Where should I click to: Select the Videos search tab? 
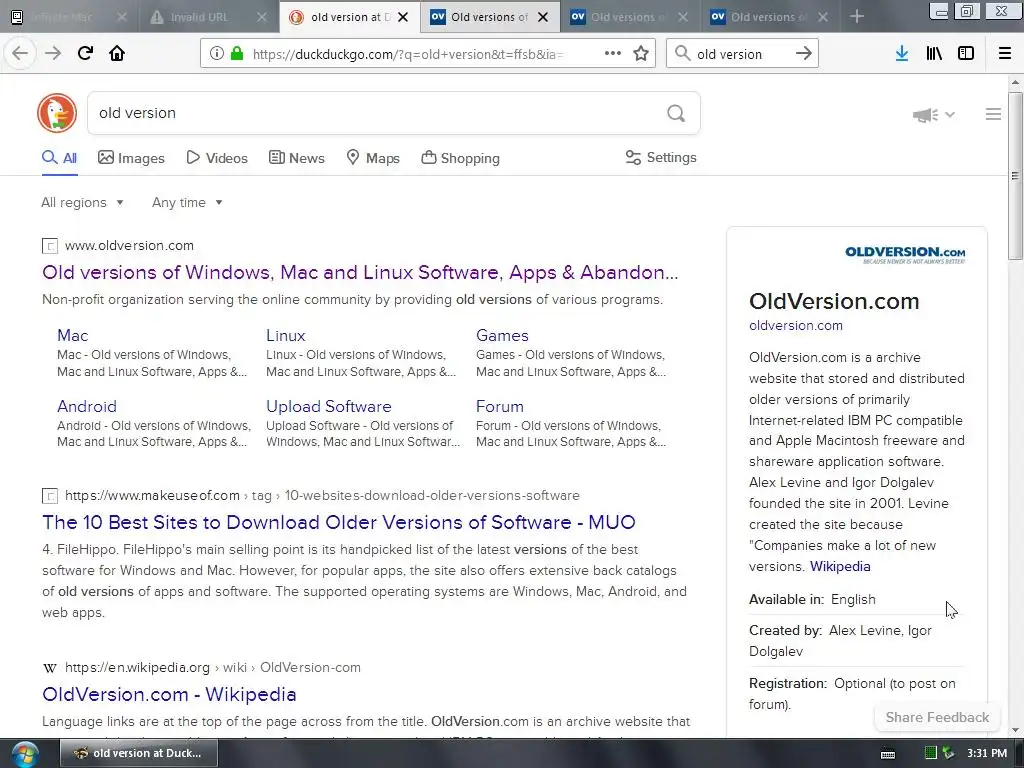click(x=217, y=158)
